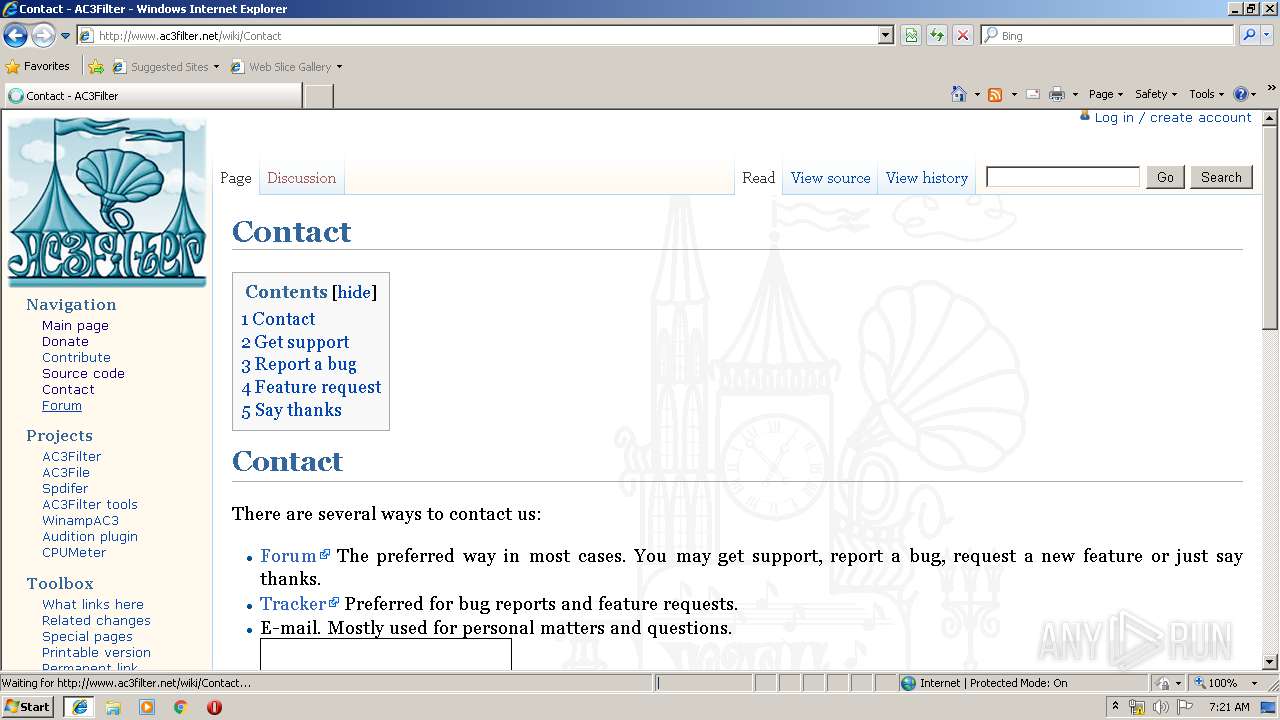Click the empty new tab button
The height and width of the screenshot is (720, 1280).
click(x=318, y=96)
